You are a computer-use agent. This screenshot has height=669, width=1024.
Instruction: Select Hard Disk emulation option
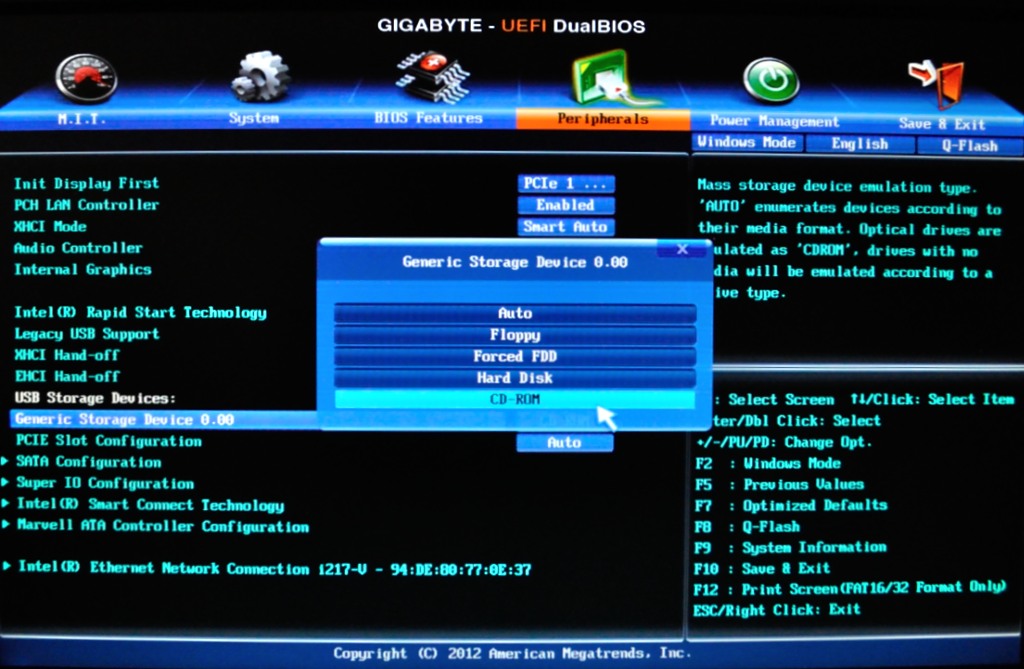pyautogui.click(x=515, y=378)
